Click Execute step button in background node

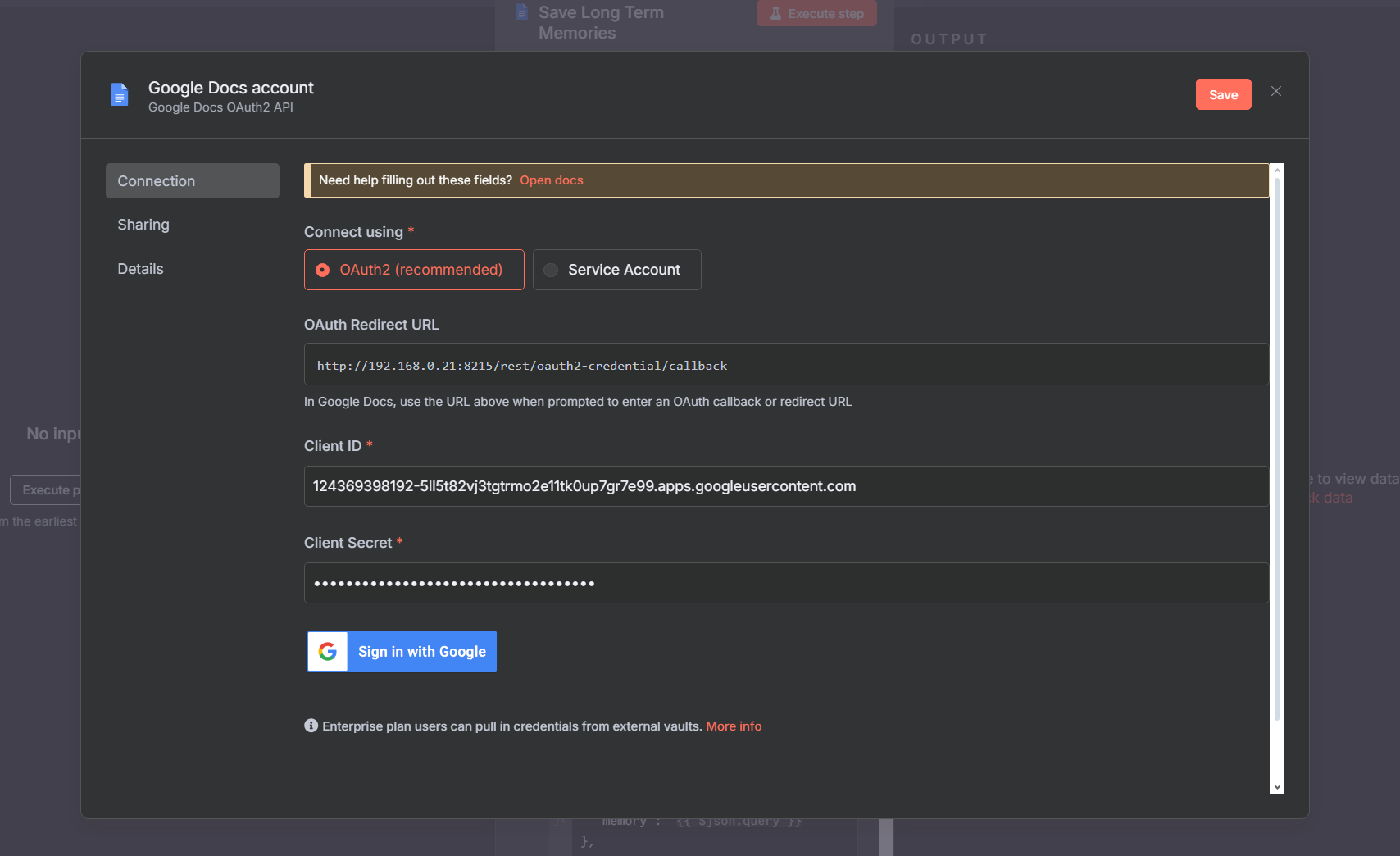(816, 13)
